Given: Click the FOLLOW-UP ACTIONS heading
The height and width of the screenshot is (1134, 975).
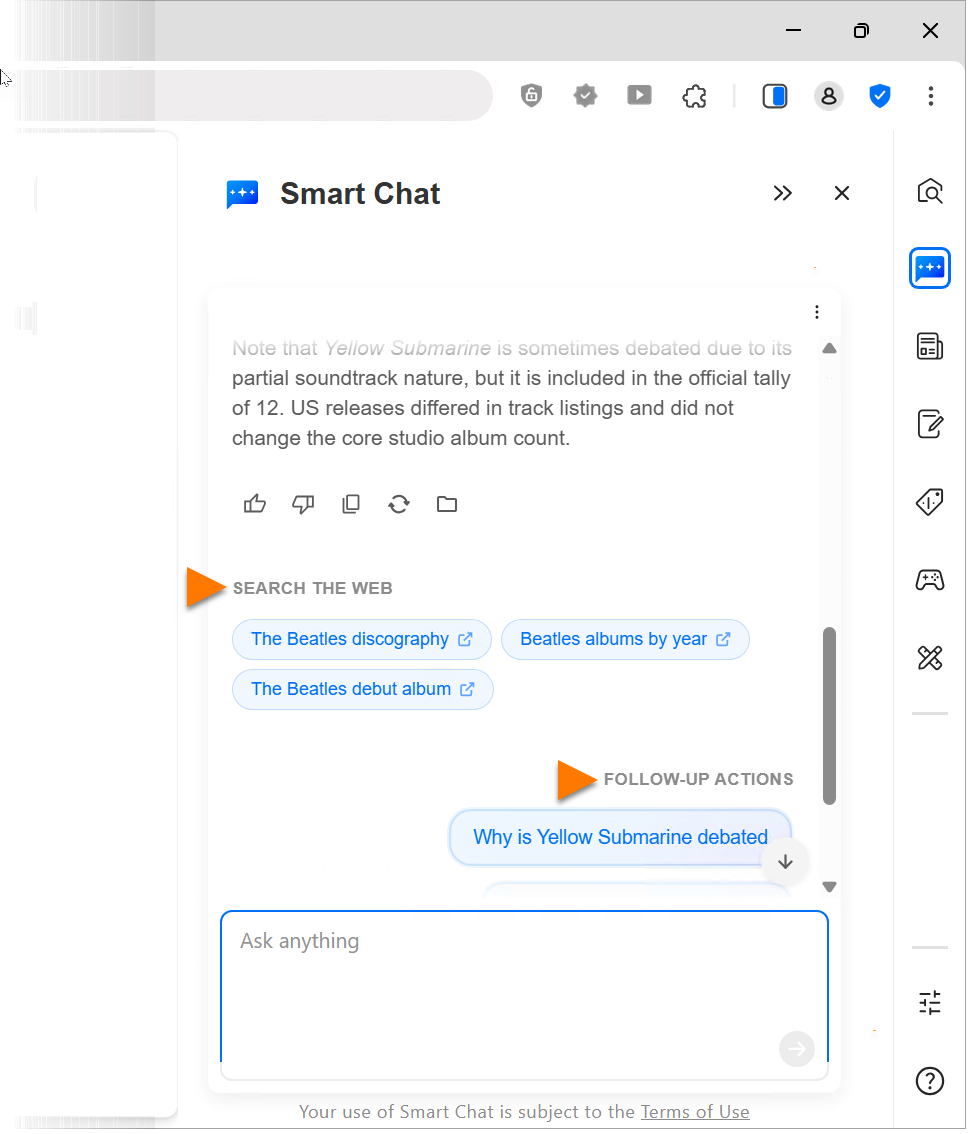Looking at the screenshot, I should coord(699,779).
